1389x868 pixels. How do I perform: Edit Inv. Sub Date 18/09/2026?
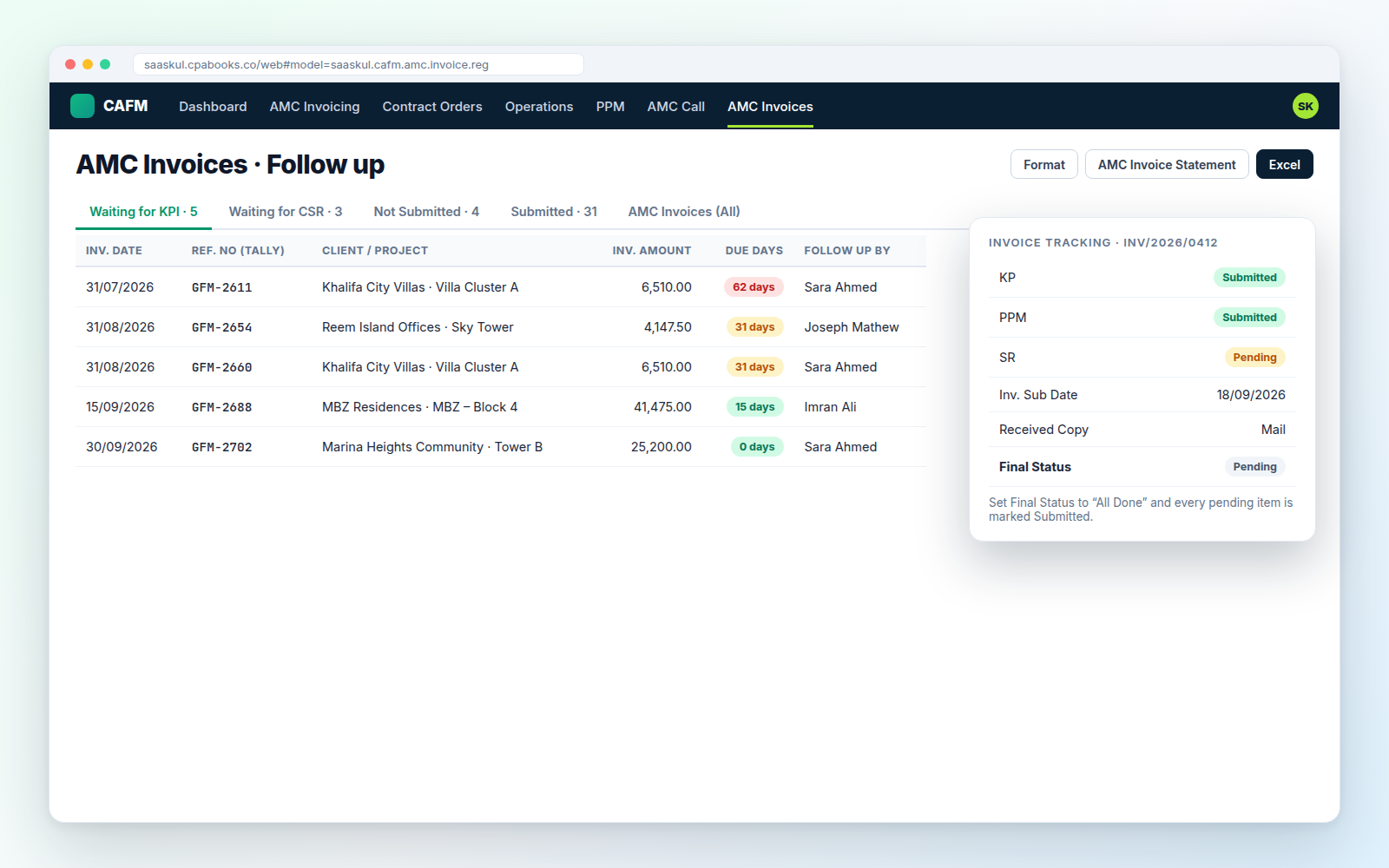pos(1251,395)
